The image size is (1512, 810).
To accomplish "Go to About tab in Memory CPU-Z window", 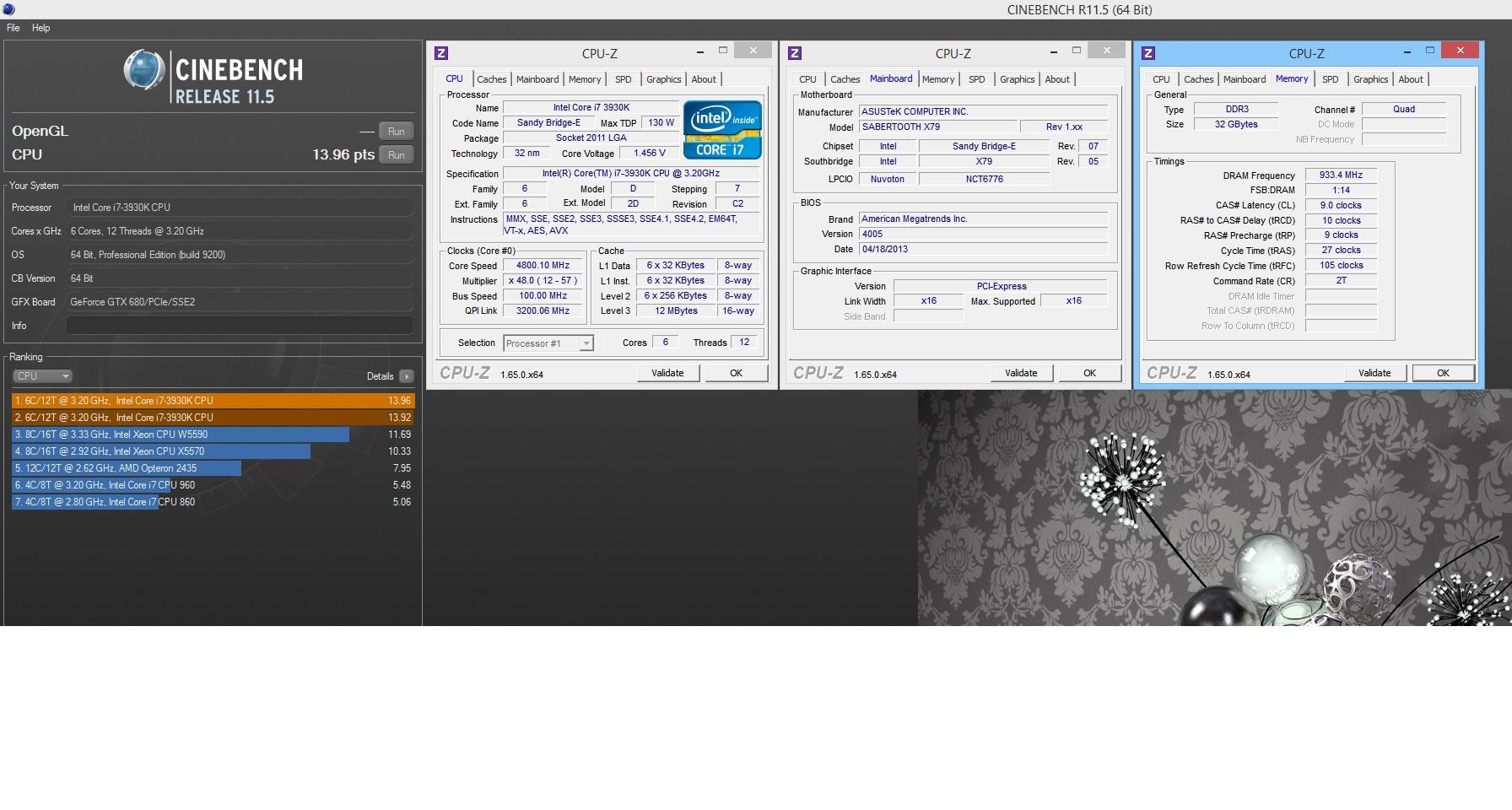I will [1411, 79].
